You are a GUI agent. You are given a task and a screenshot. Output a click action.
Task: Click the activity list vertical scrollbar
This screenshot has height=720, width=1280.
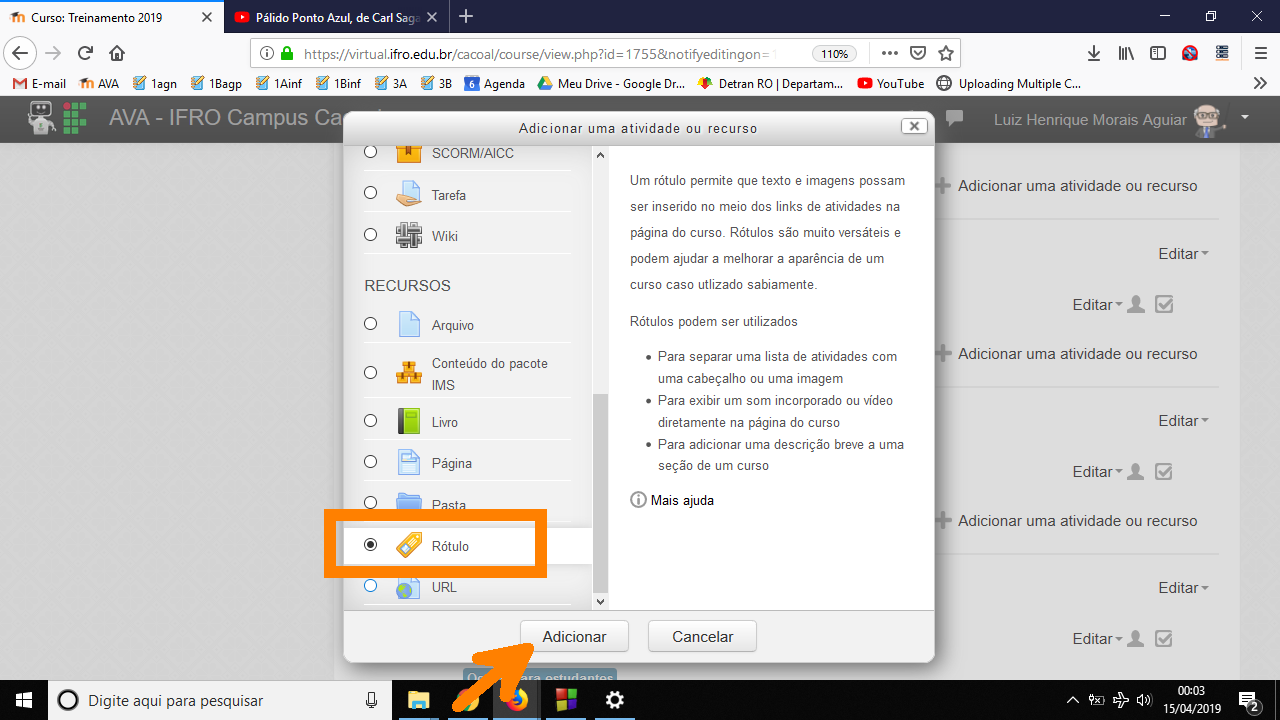[x=600, y=490]
